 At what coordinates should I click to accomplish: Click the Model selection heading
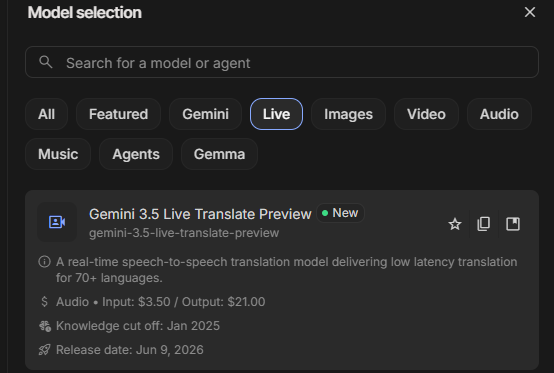point(85,12)
